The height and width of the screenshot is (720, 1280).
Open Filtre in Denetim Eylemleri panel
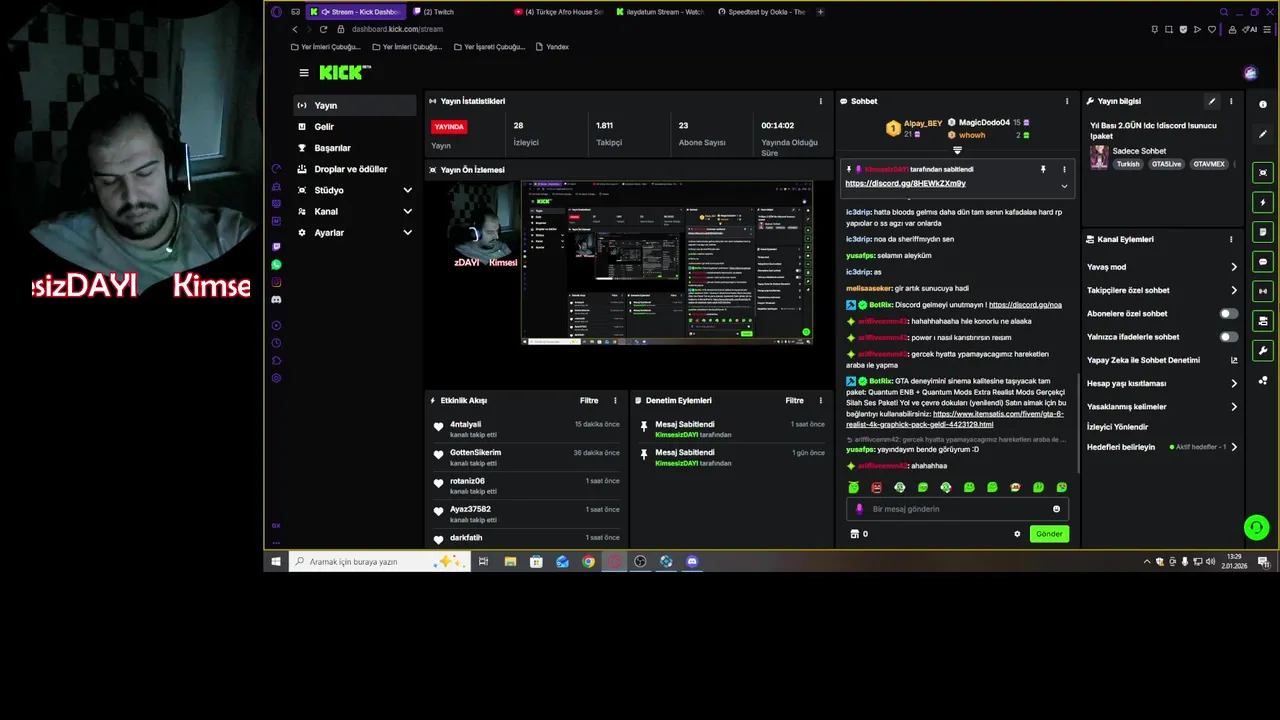[x=794, y=400]
